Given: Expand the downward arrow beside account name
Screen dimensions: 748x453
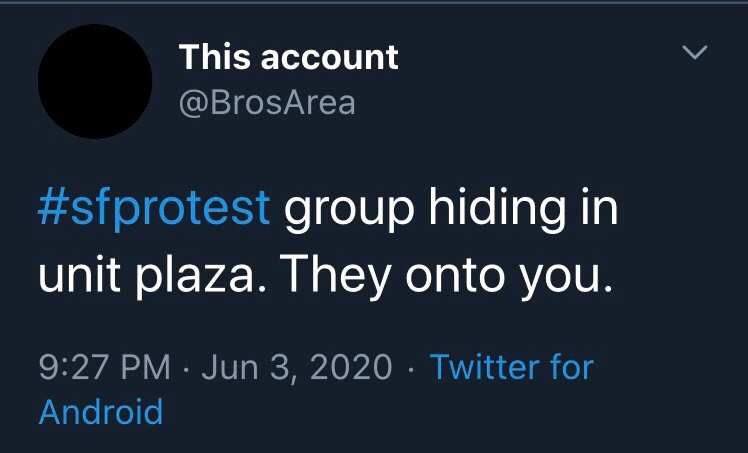Looking at the screenshot, I should (x=694, y=52).
